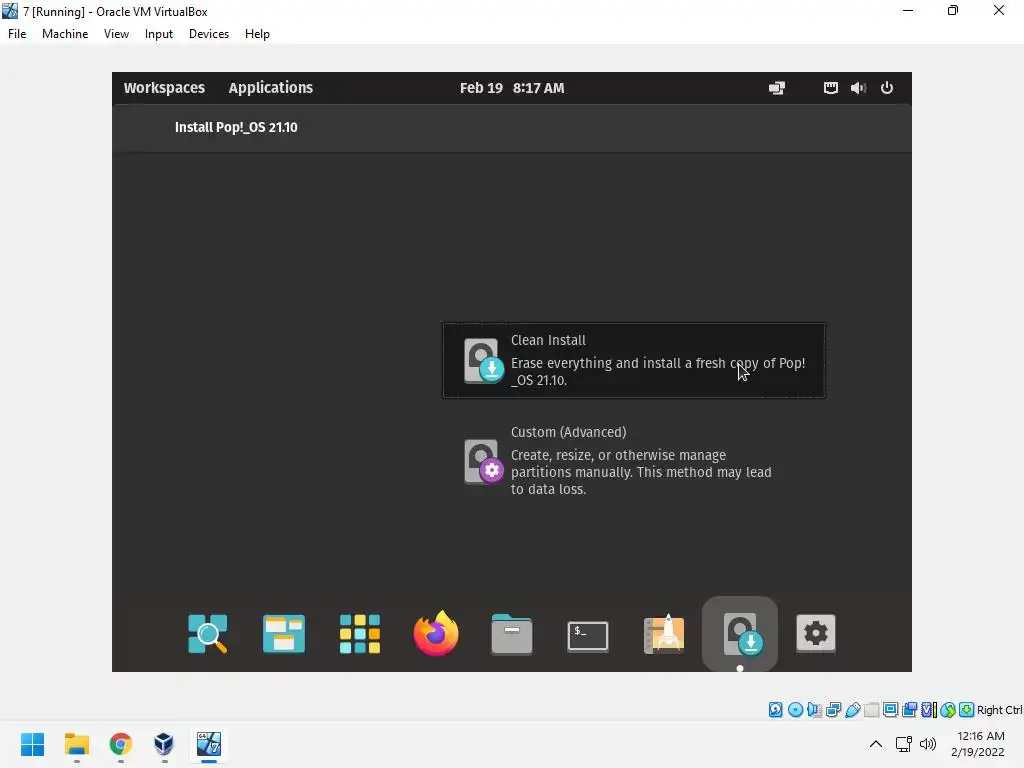Click the shared folders indicator in status bar
This screenshot has width=1024, height=768.
click(x=871, y=710)
